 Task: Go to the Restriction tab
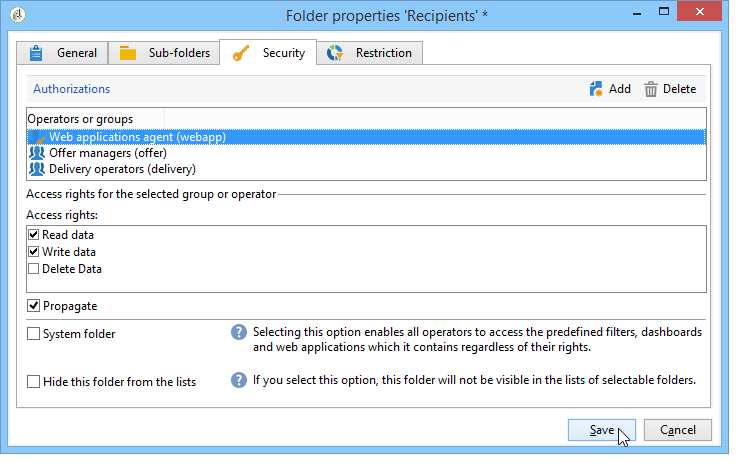374,53
